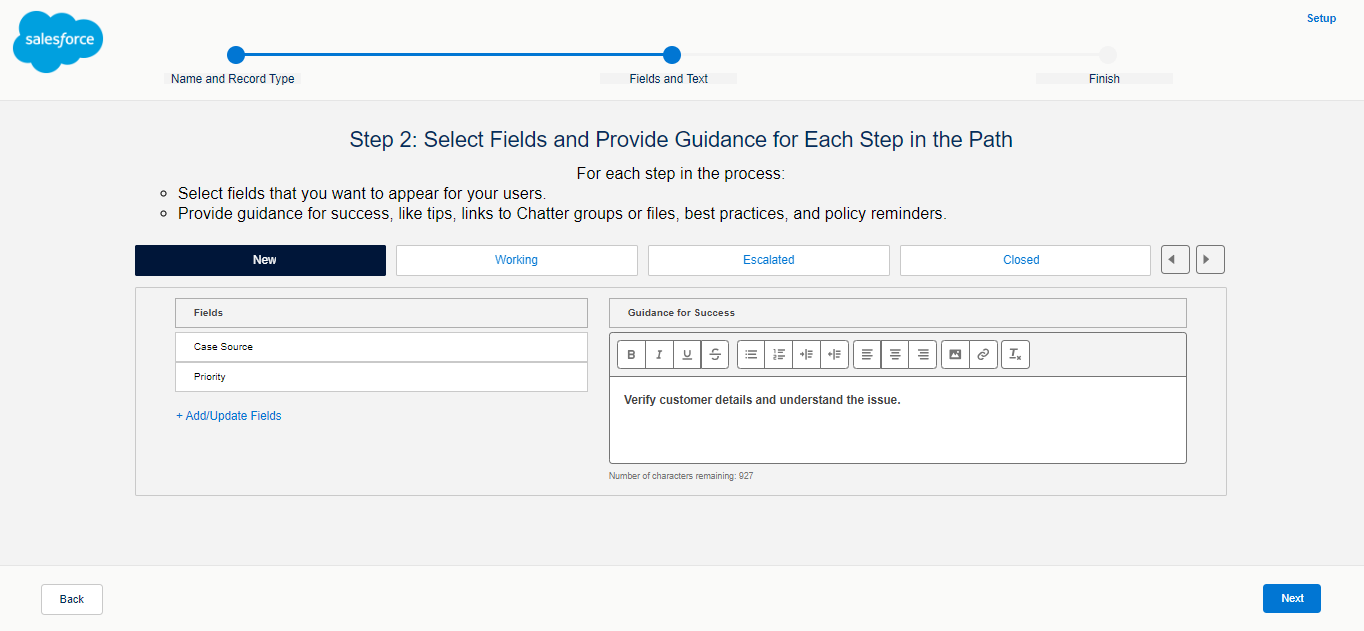
Task: Apply underline formatting in the editor
Action: (687, 354)
